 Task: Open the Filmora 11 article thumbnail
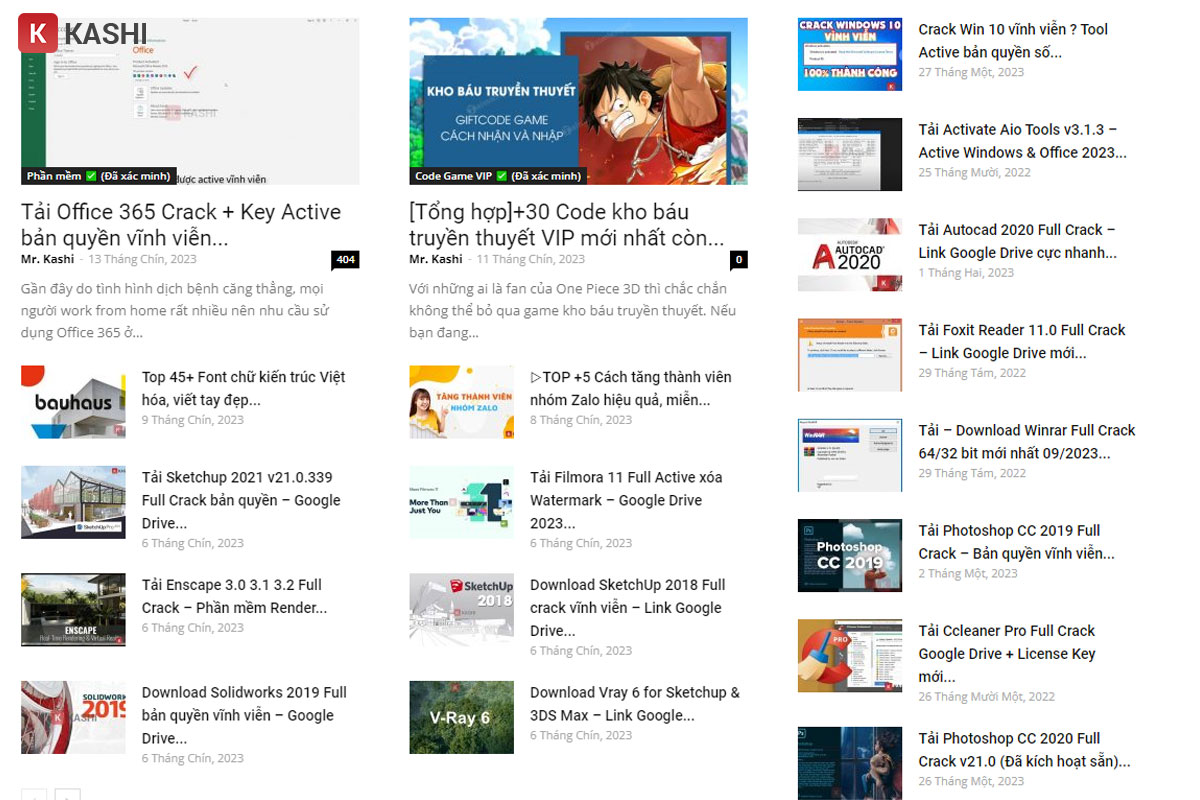pos(461,502)
